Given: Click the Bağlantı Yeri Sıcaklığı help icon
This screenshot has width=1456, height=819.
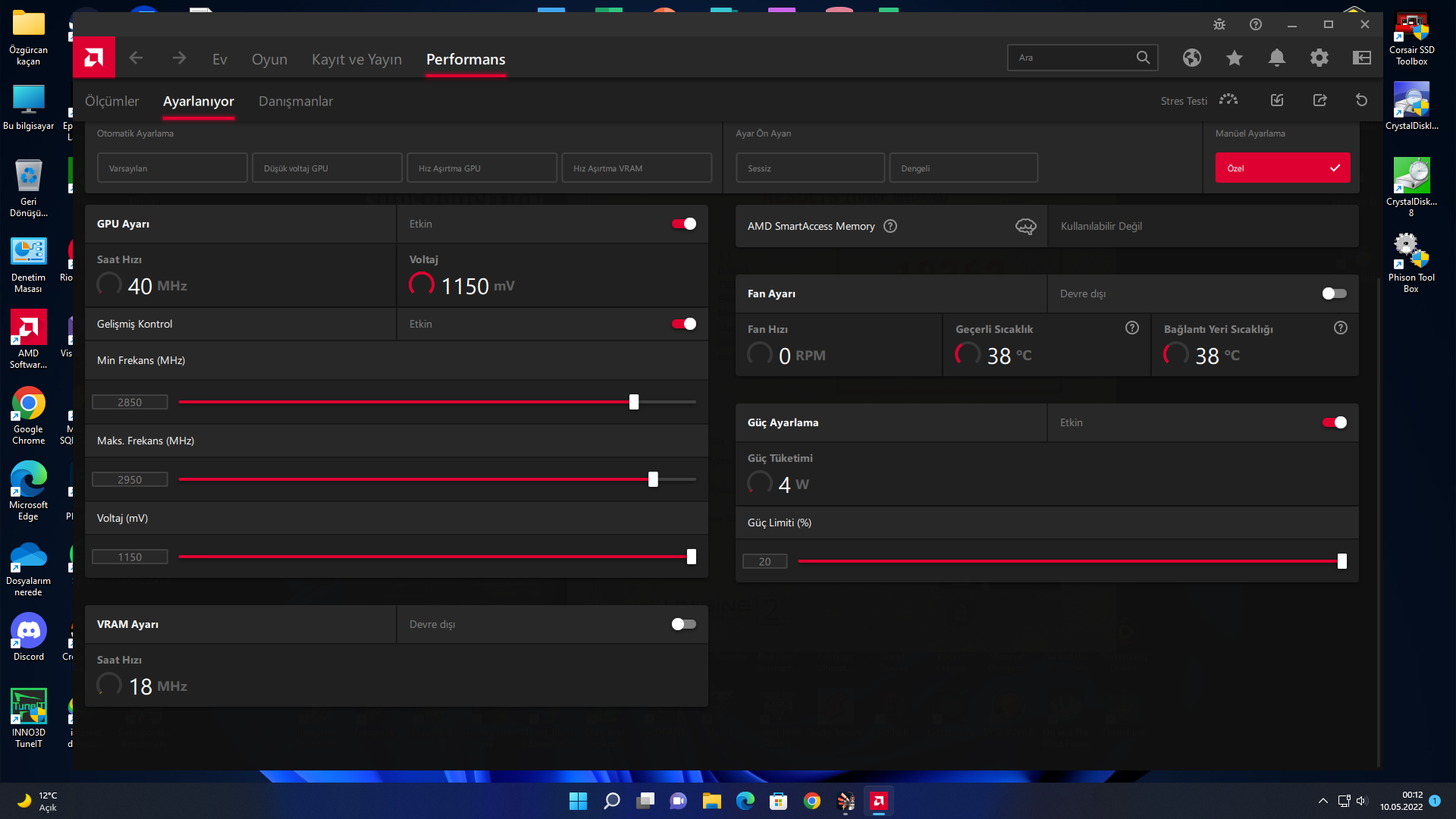Looking at the screenshot, I should (1341, 328).
